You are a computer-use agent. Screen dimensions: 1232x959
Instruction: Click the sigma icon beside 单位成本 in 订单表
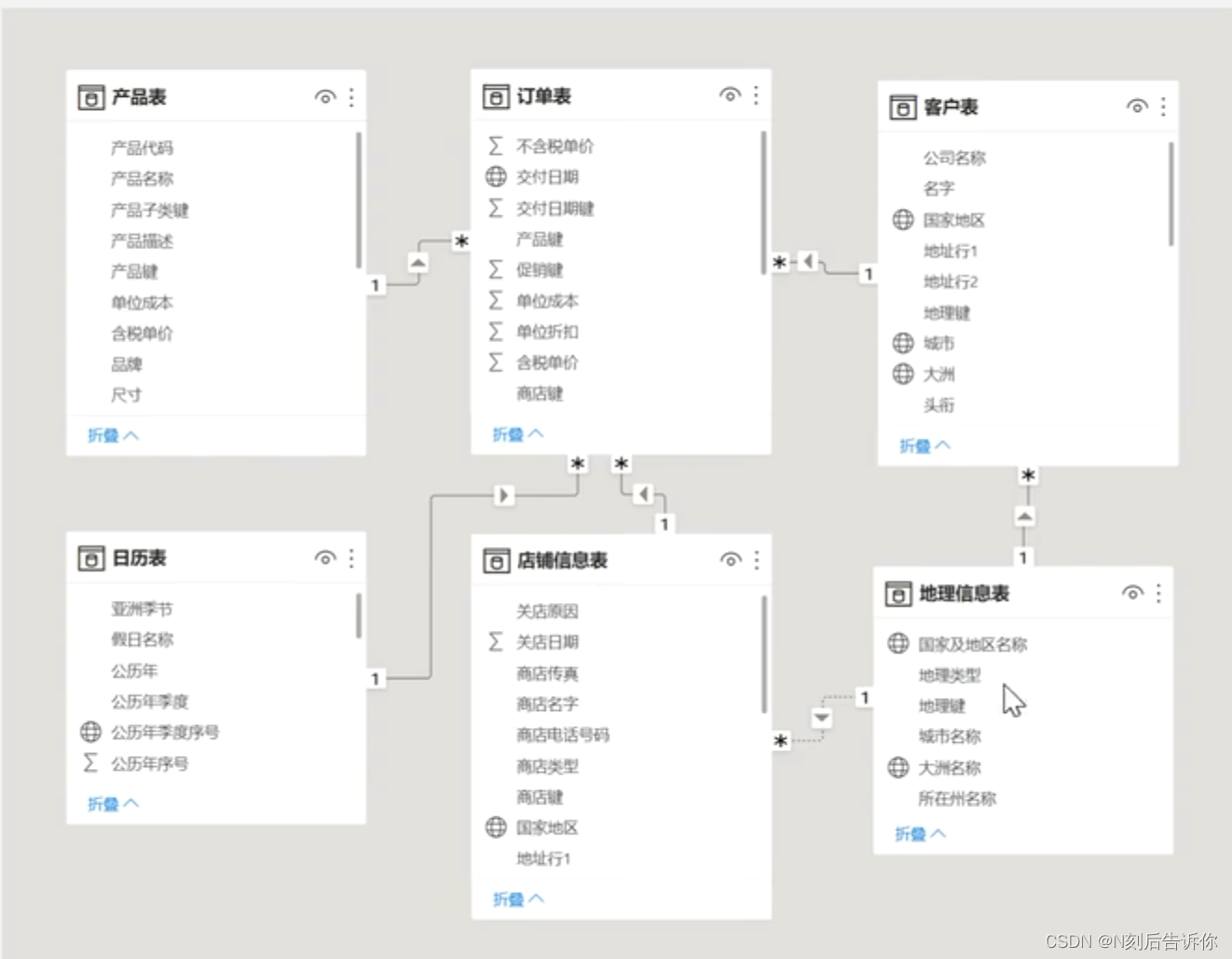(x=496, y=300)
